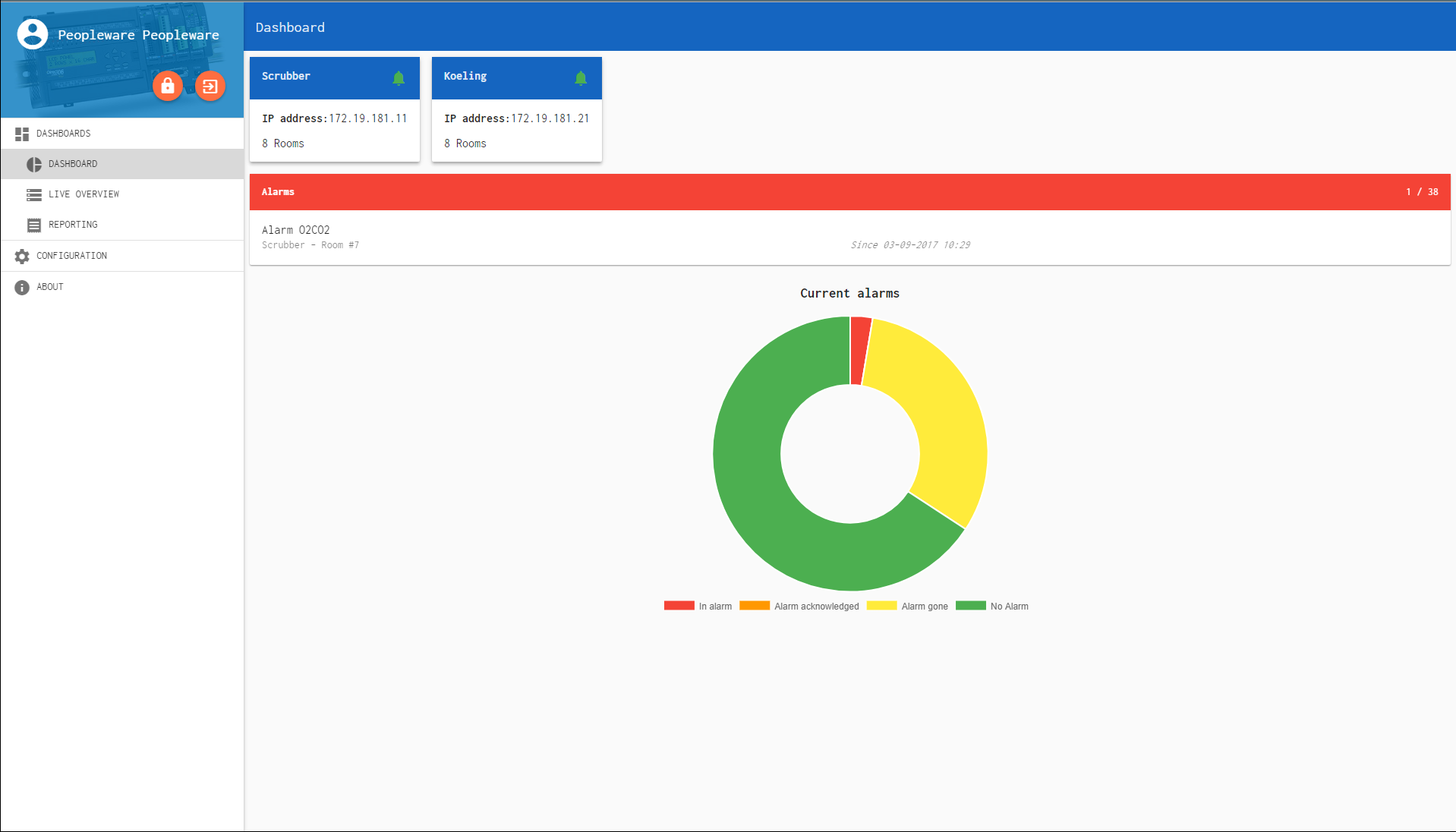Screen dimensions: 1456x832
Task: Click the Koeling bell alarm icon
Action: click(581, 77)
